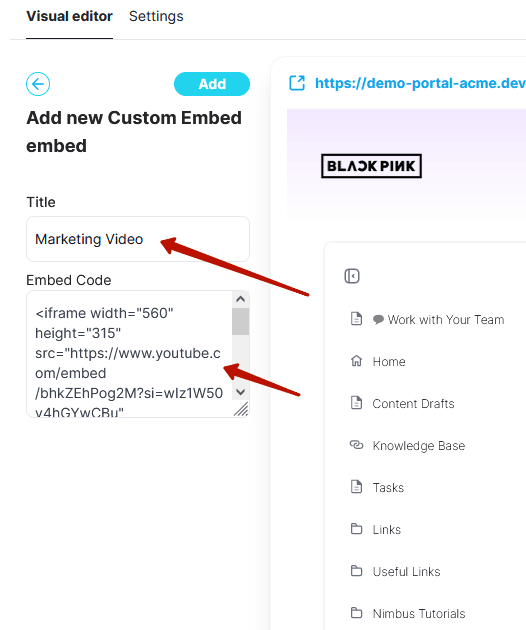Click the back arrow circle icon
Image resolution: width=526 pixels, height=630 pixels.
click(x=38, y=84)
